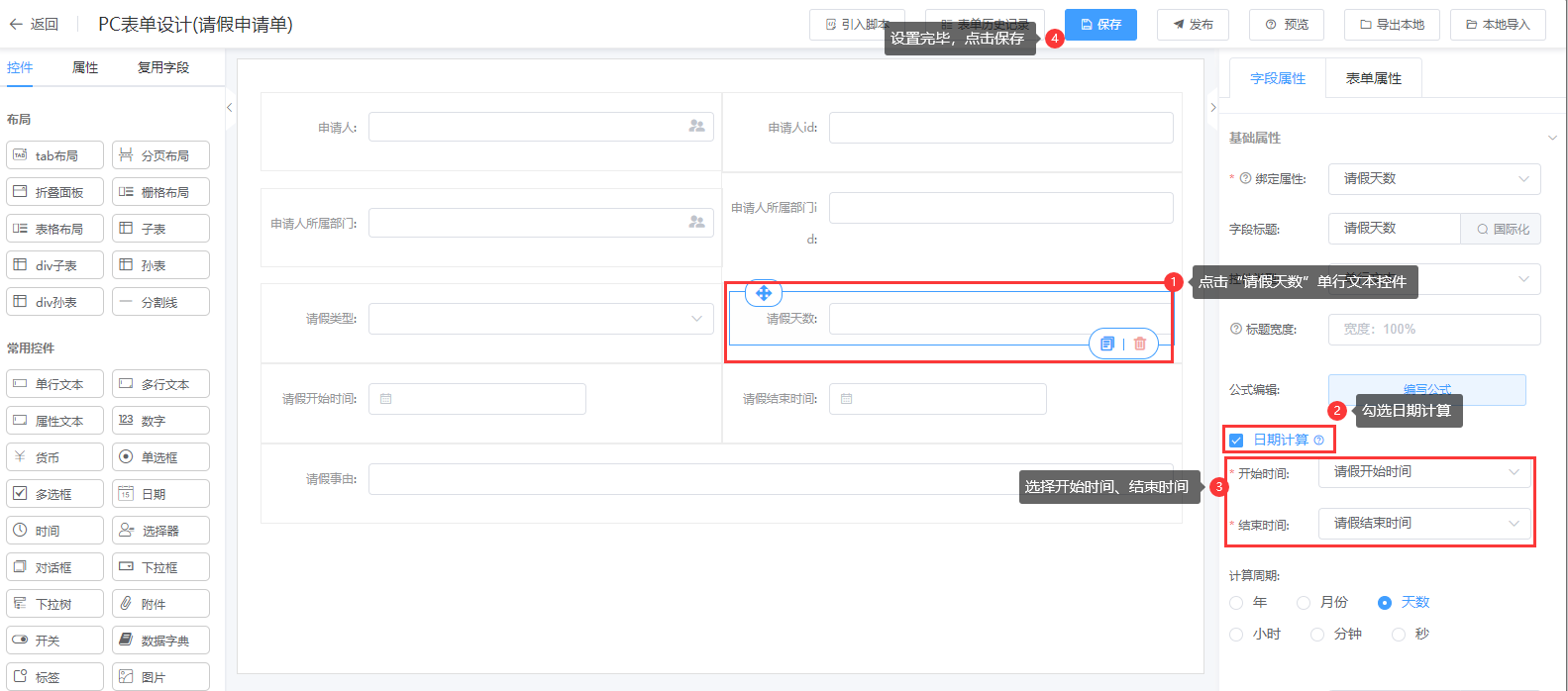
Task: Add a tab布局 layout control
Action: tap(54, 155)
